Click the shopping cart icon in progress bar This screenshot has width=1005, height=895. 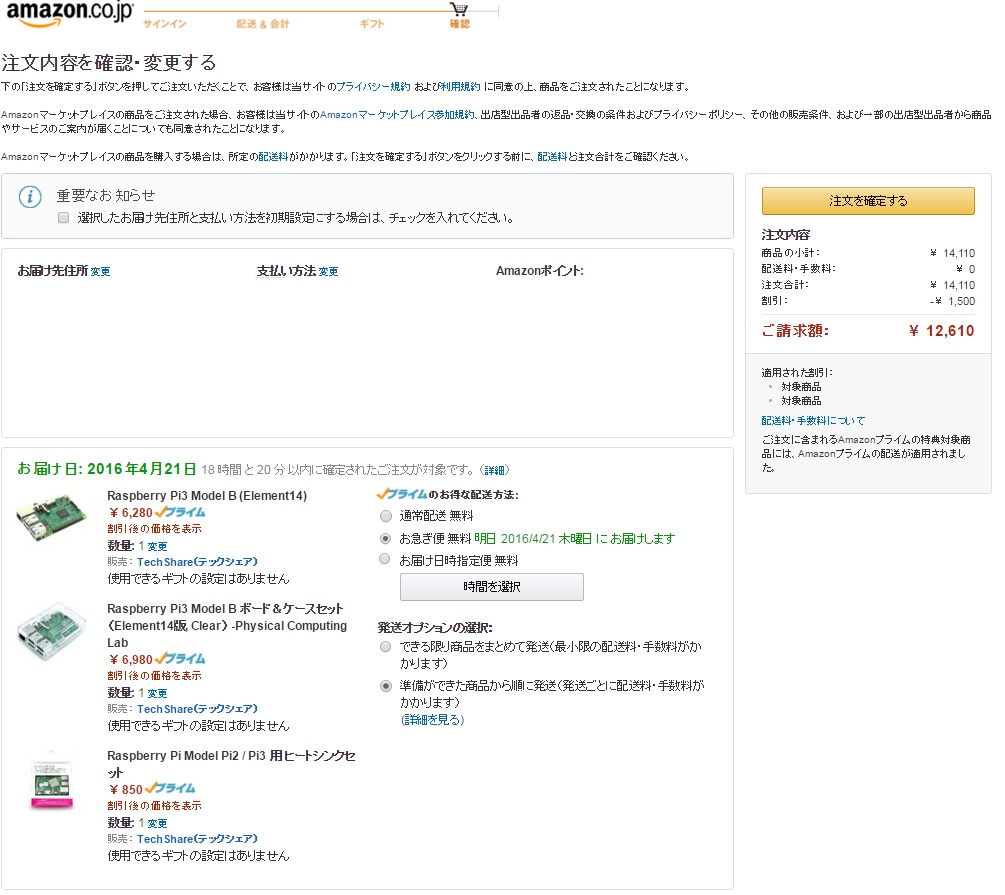click(x=458, y=9)
